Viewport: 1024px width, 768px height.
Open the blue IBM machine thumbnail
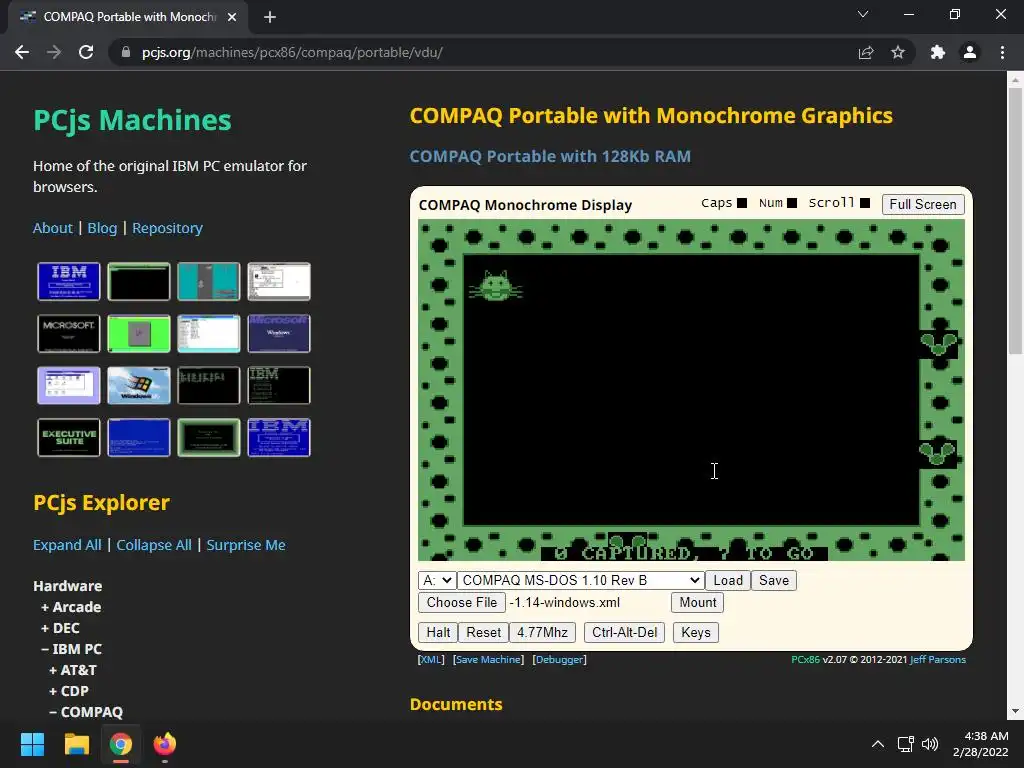(69, 281)
